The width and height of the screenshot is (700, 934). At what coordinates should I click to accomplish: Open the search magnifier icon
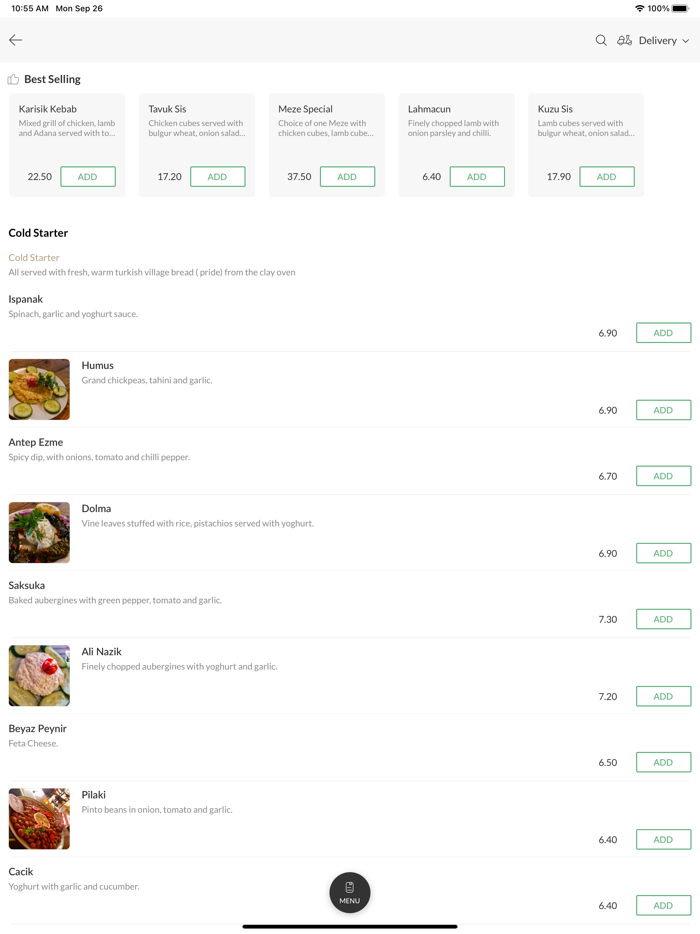pyautogui.click(x=601, y=40)
